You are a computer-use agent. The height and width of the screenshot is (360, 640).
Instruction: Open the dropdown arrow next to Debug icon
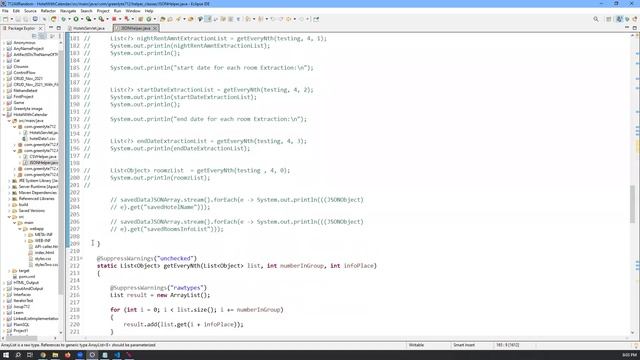69,19
